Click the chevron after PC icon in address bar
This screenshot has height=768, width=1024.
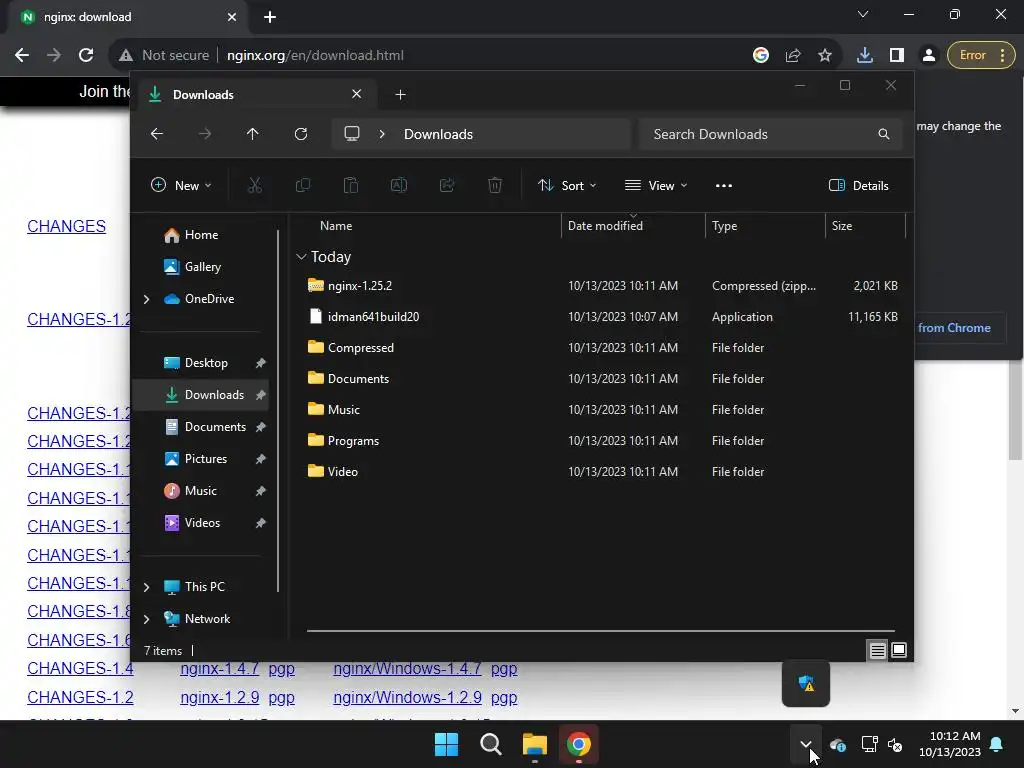click(x=382, y=134)
